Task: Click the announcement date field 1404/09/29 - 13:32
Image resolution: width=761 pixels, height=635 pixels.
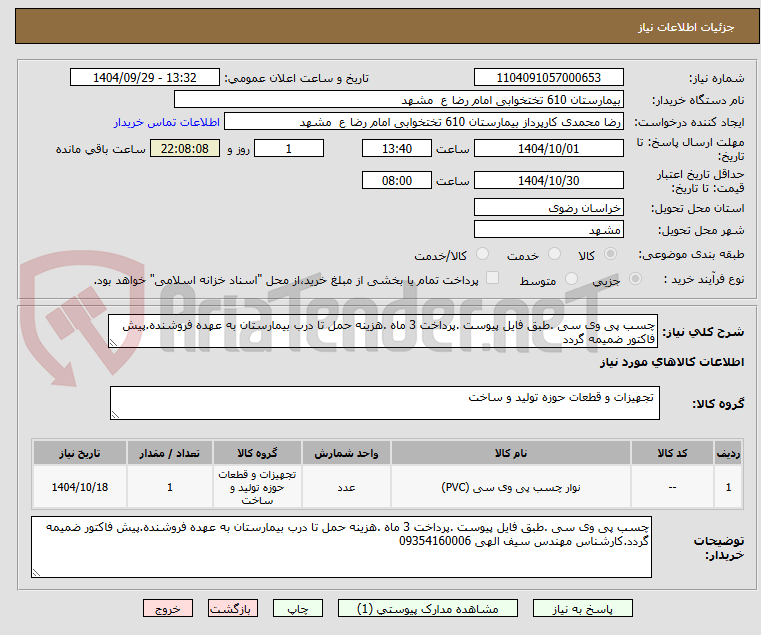Action: [145, 78]
